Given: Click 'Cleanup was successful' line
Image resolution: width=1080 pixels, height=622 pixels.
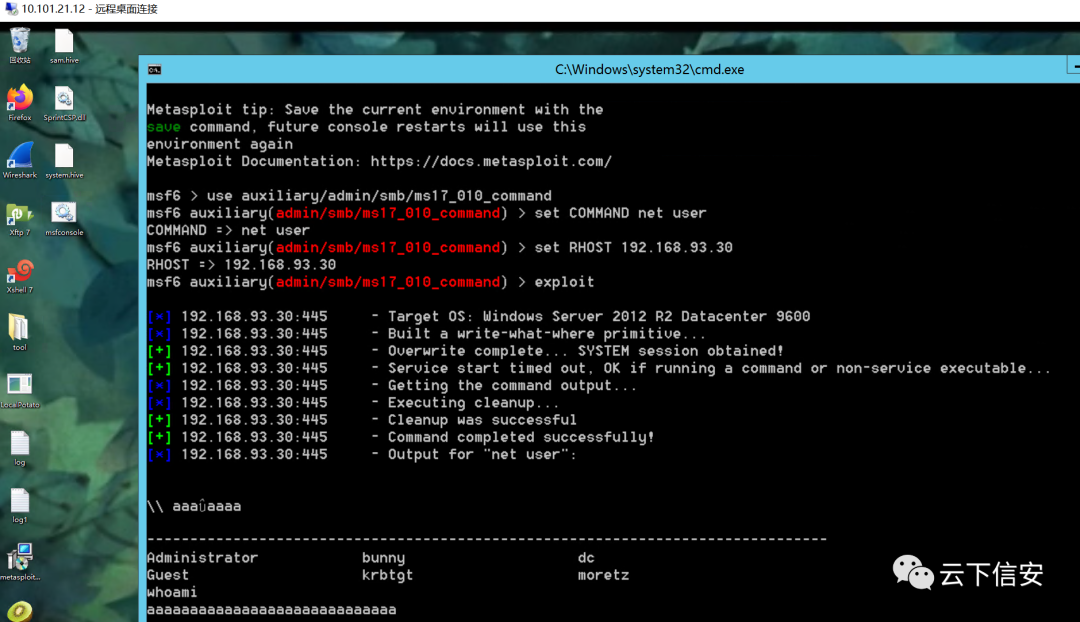Looking at the screenshot, I should tap(362, 419).
